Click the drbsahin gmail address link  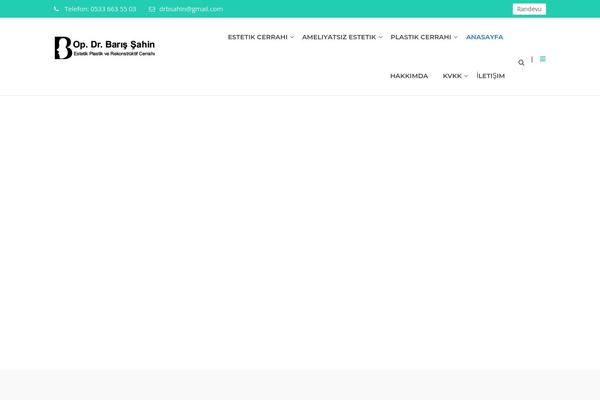[x=191, y=9]
